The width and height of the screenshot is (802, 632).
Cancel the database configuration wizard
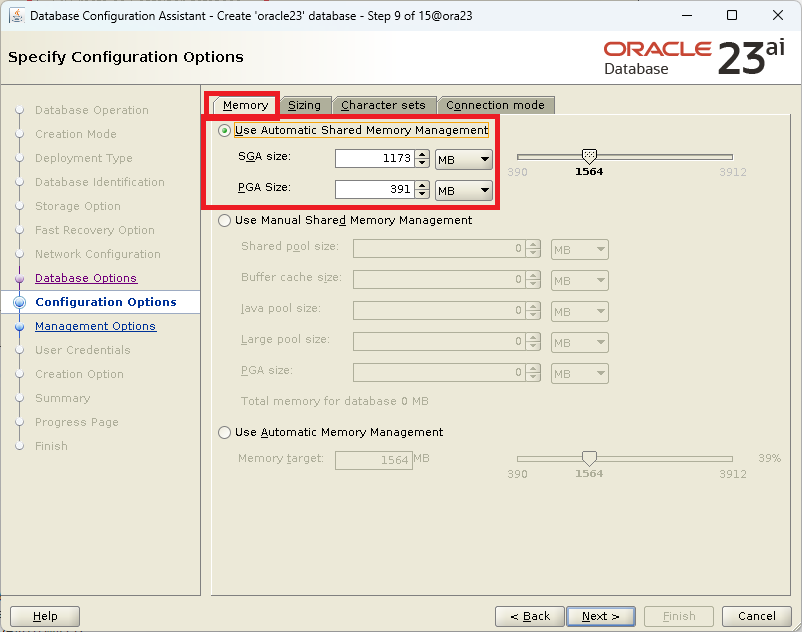(x=756, y=616)
